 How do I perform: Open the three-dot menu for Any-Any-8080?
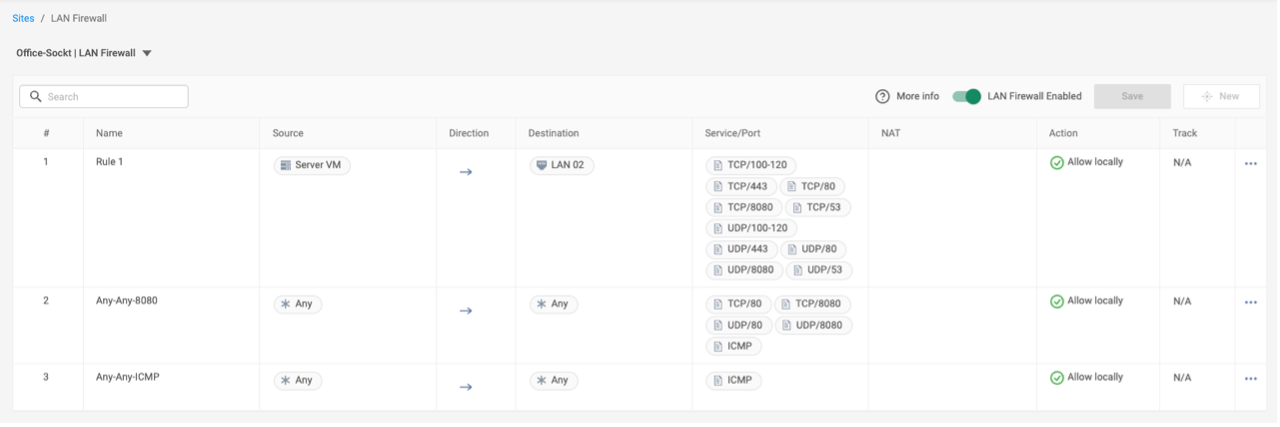[1250, 302]
